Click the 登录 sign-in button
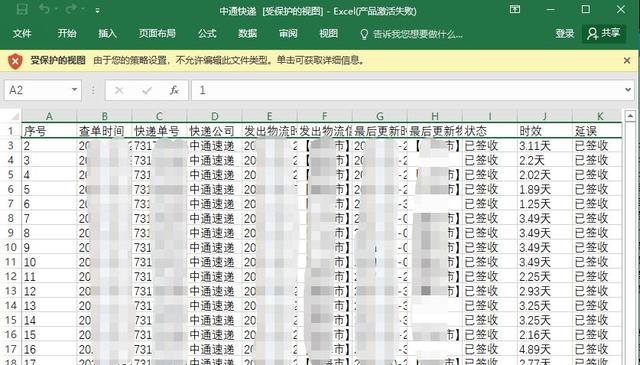This screenshot has height=365, width=640. coord(564,33)
